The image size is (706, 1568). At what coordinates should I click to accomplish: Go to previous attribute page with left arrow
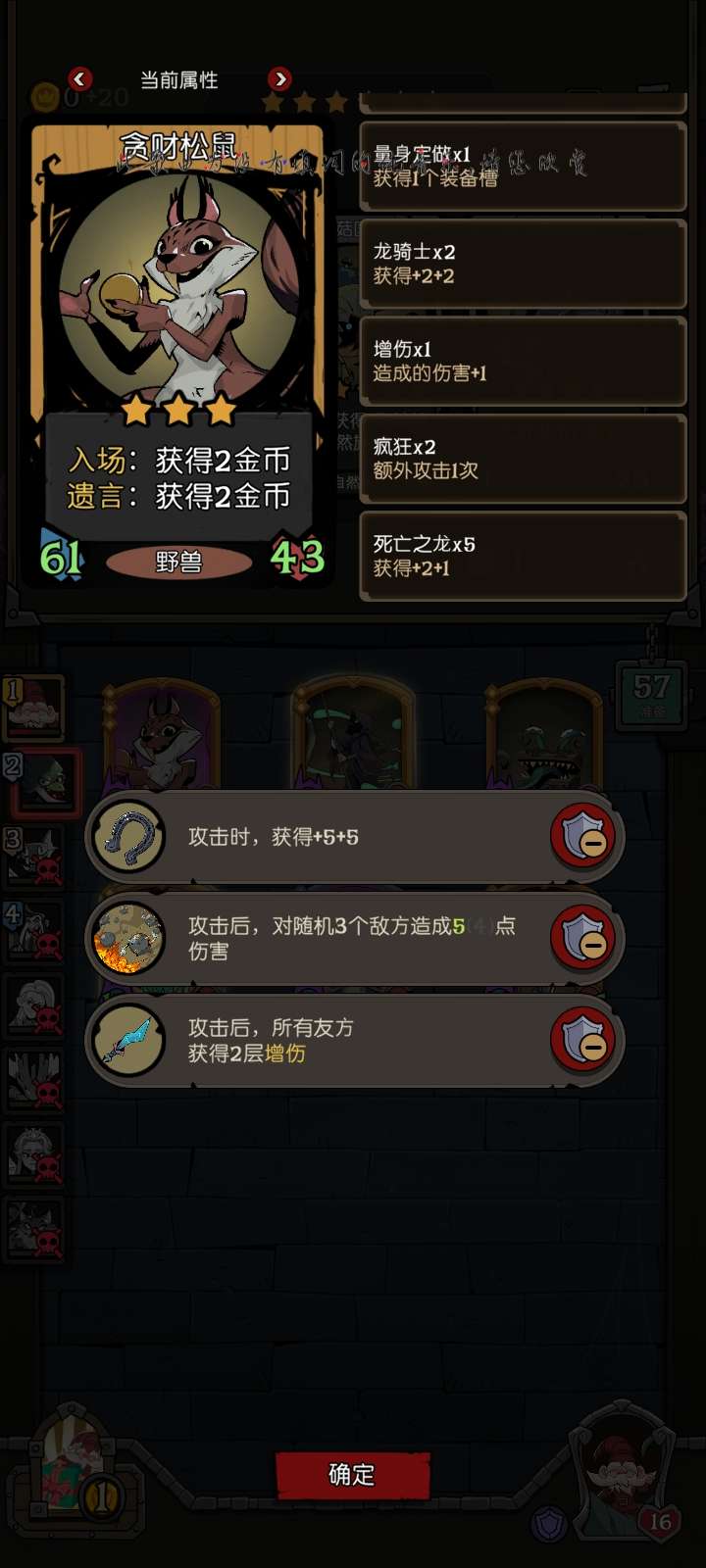80,78
